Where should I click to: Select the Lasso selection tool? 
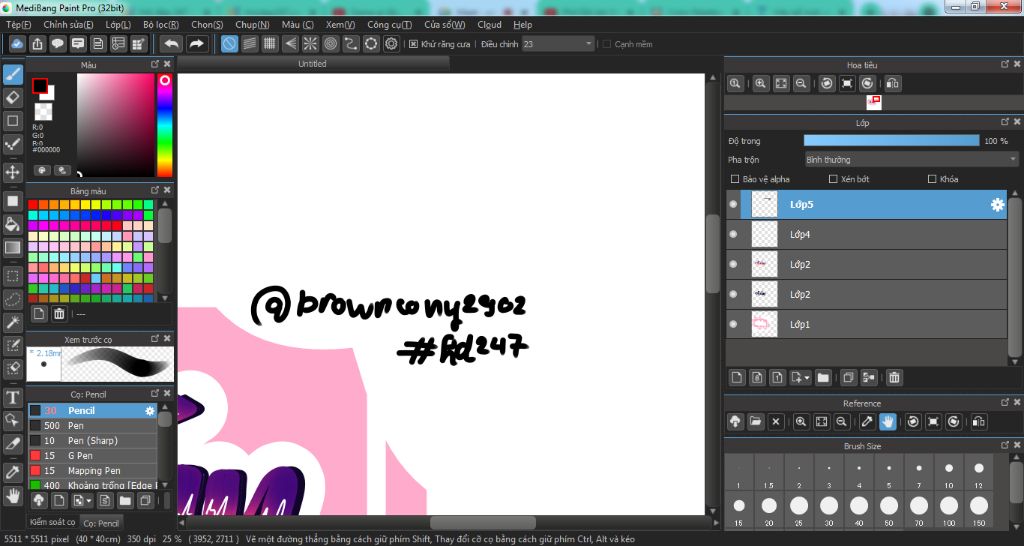[12, 299]
